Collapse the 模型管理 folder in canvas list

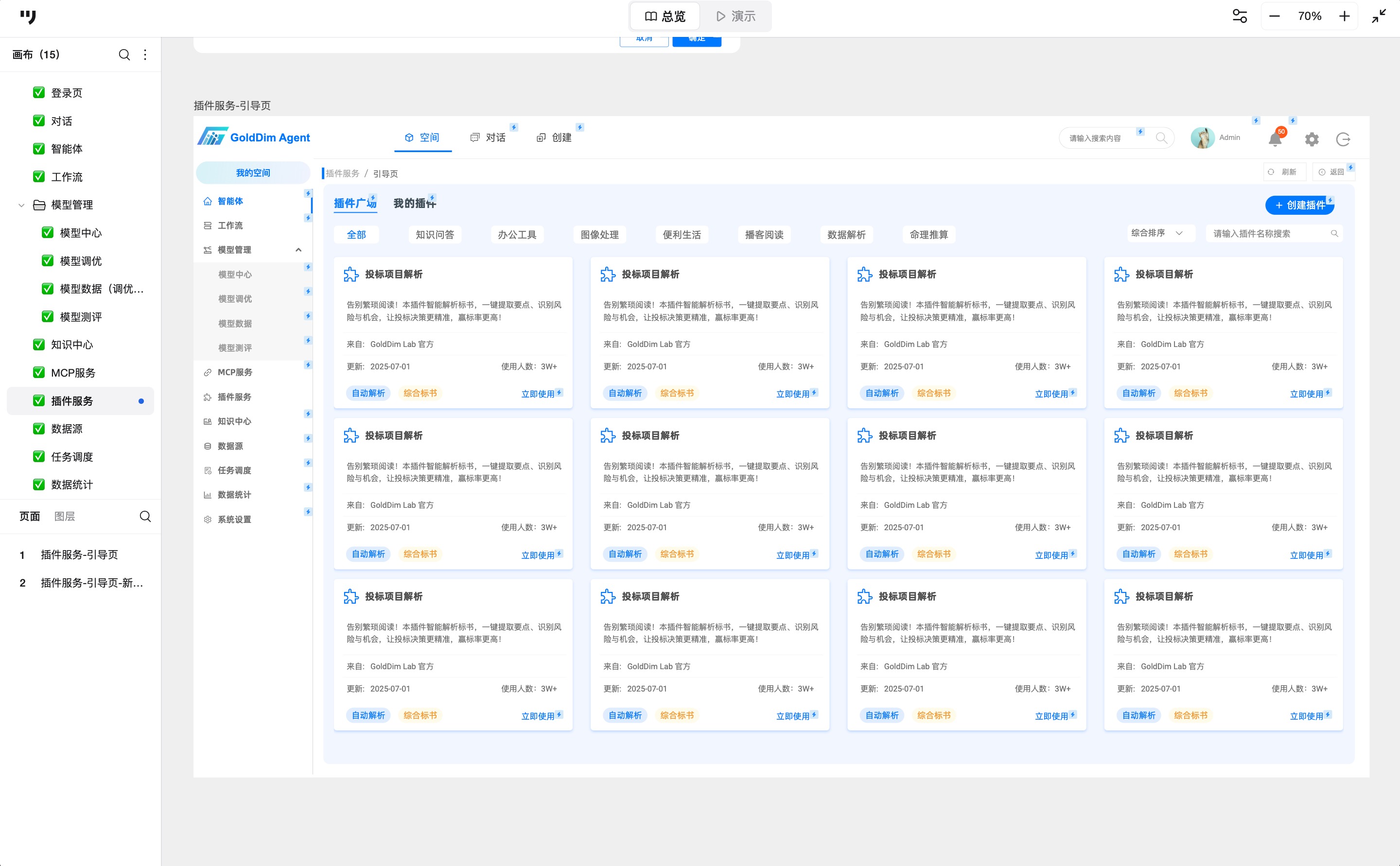click(x=21, y=205)
